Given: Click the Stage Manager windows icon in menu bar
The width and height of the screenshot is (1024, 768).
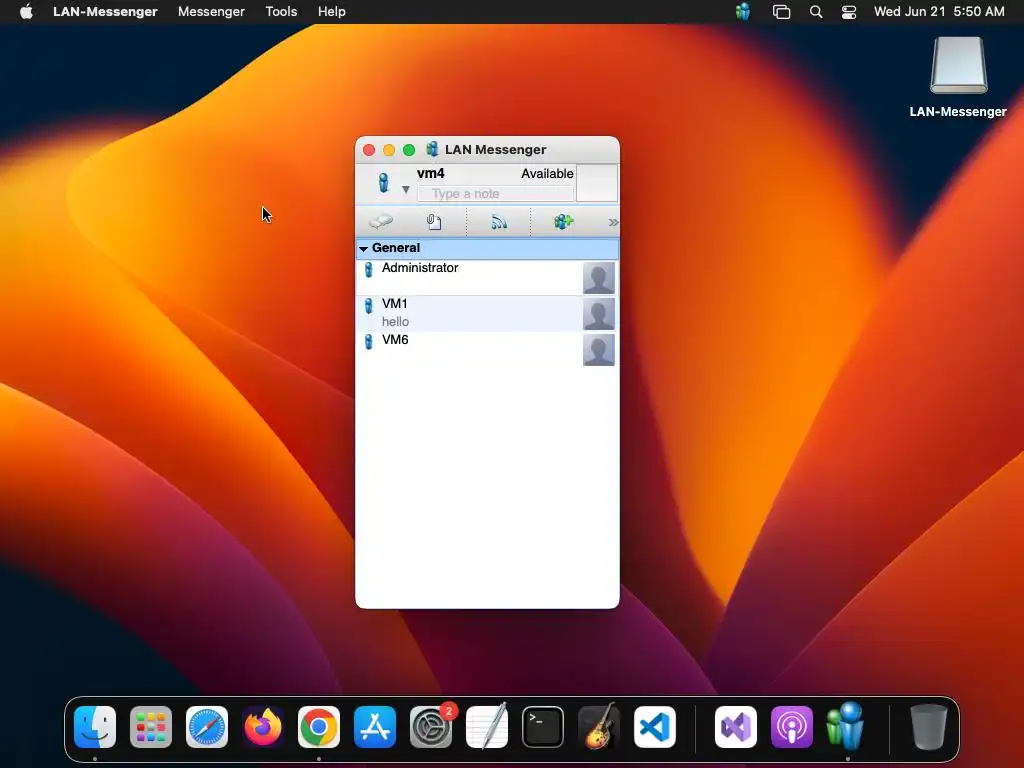Looking at the screenshot, I should click(x=781, y=12).
